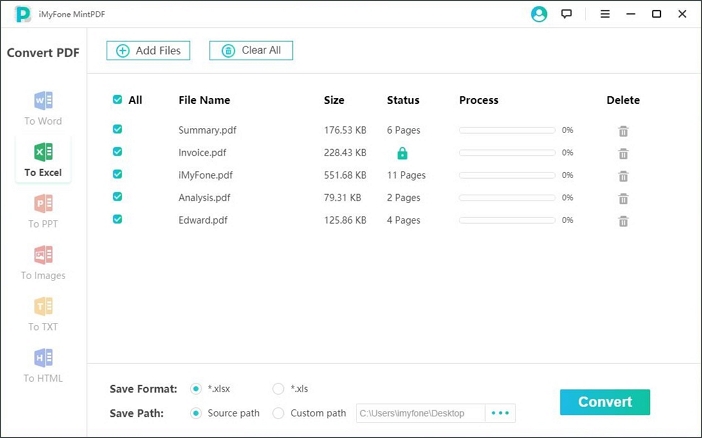Click the 4 Pages status text
The image size is (702, 438).
[403, 220]
